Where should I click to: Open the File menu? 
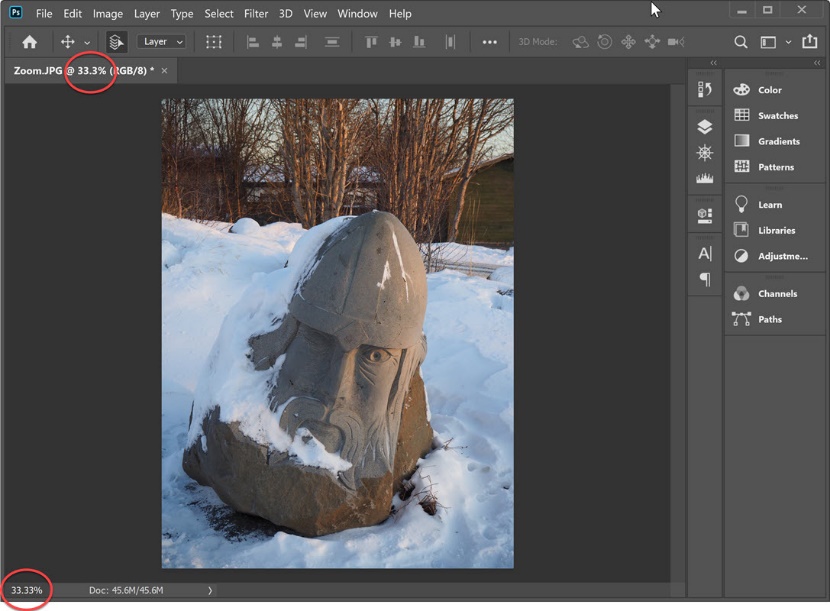(44, 14)
